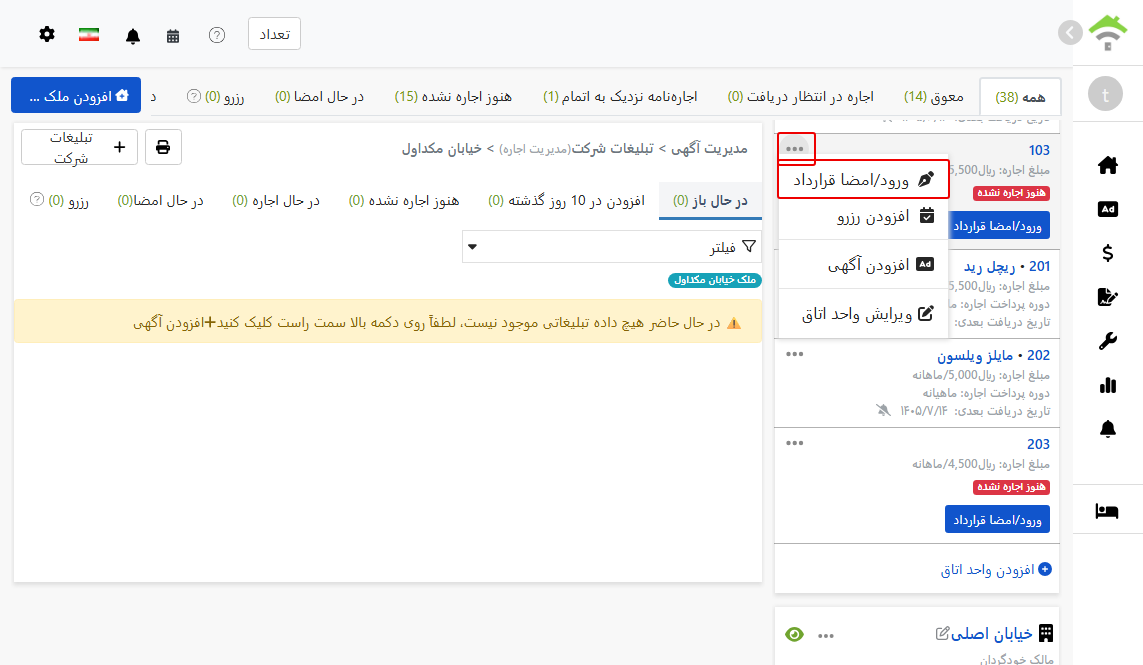Screen dimensions: 1143x665
Task: Click the افزودن ملک blue button
Action: tap(76, 96)
